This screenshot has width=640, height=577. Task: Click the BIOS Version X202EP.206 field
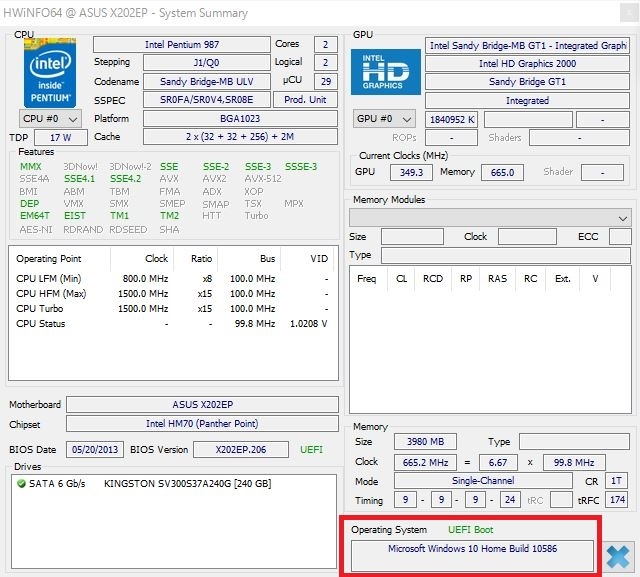click(x=241, y=450)
